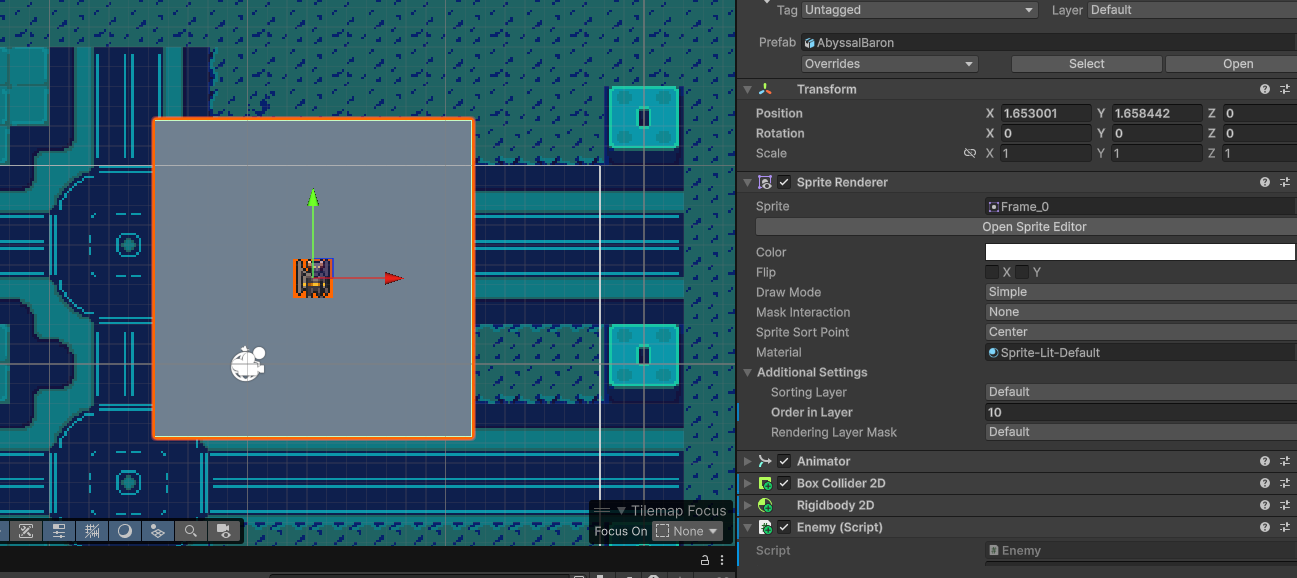This screenshot has width=1297, height=578.
Task: Click the Position Y input field
Action: pos(1156,113)
